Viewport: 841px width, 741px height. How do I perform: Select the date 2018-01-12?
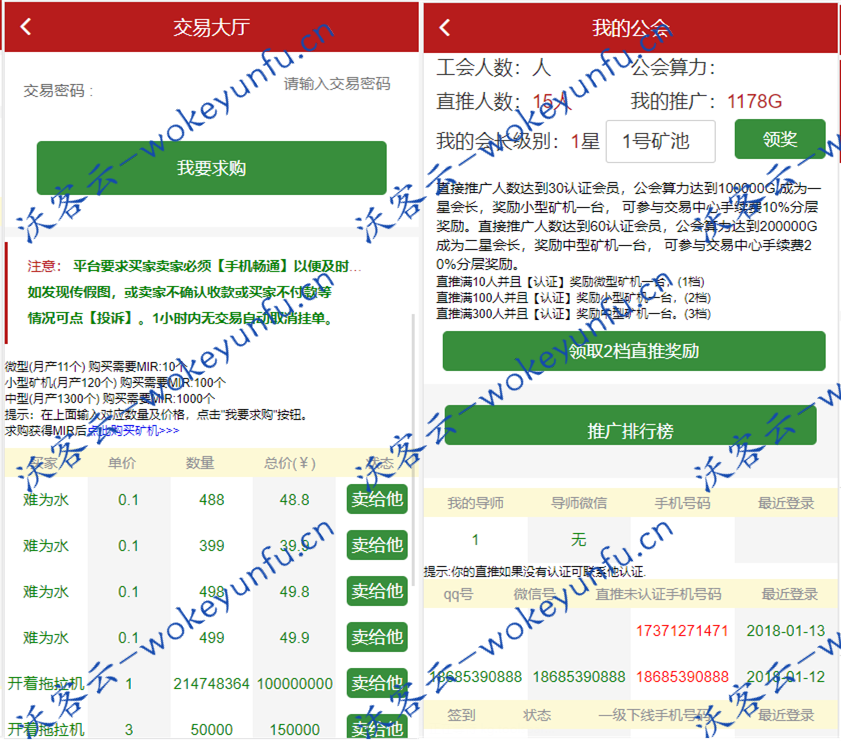(785, 677)
